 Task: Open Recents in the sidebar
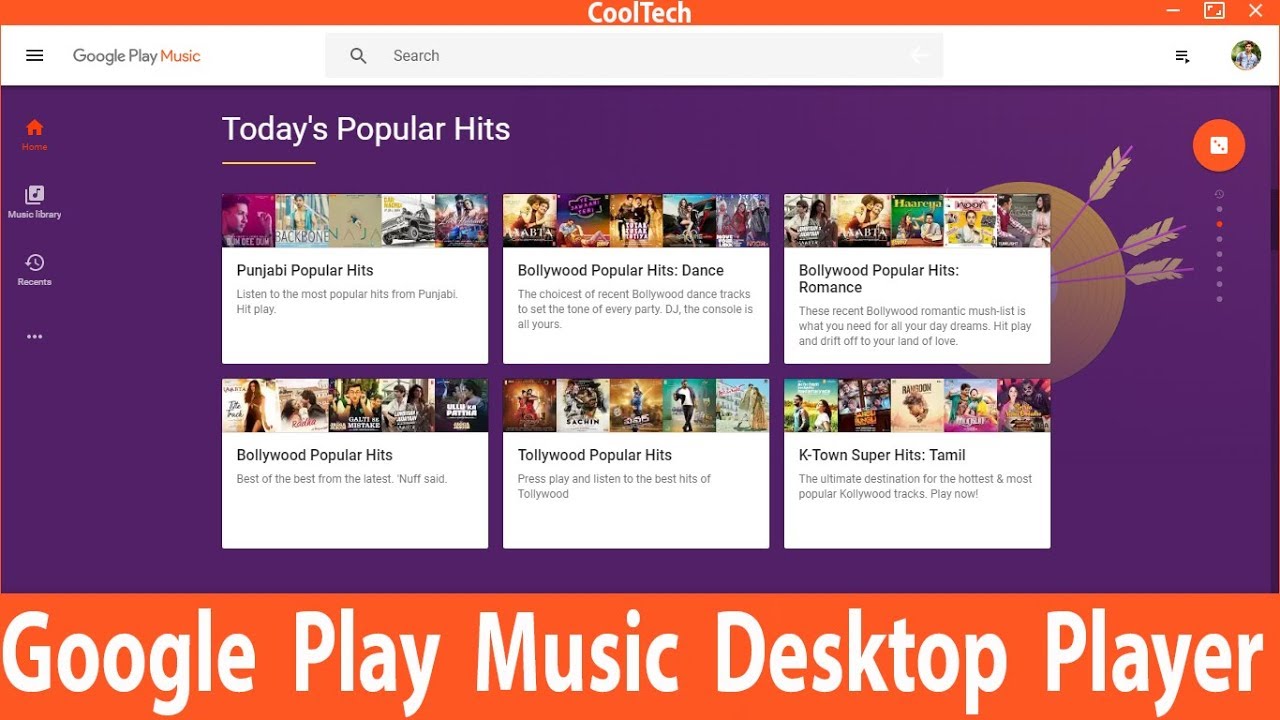coord(35,269)
